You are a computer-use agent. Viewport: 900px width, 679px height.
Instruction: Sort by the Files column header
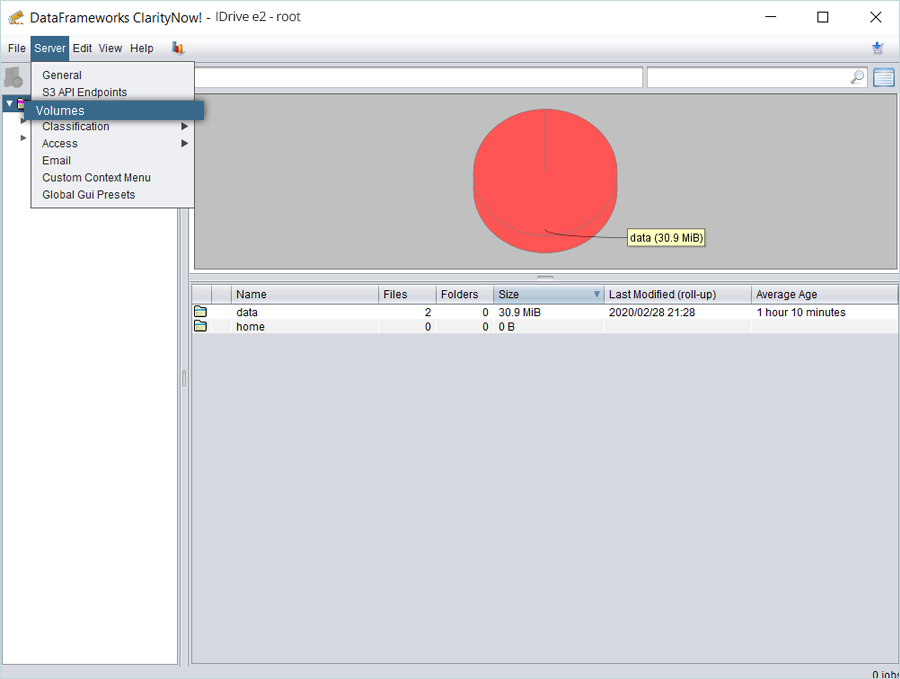click(x=408, y=294)
